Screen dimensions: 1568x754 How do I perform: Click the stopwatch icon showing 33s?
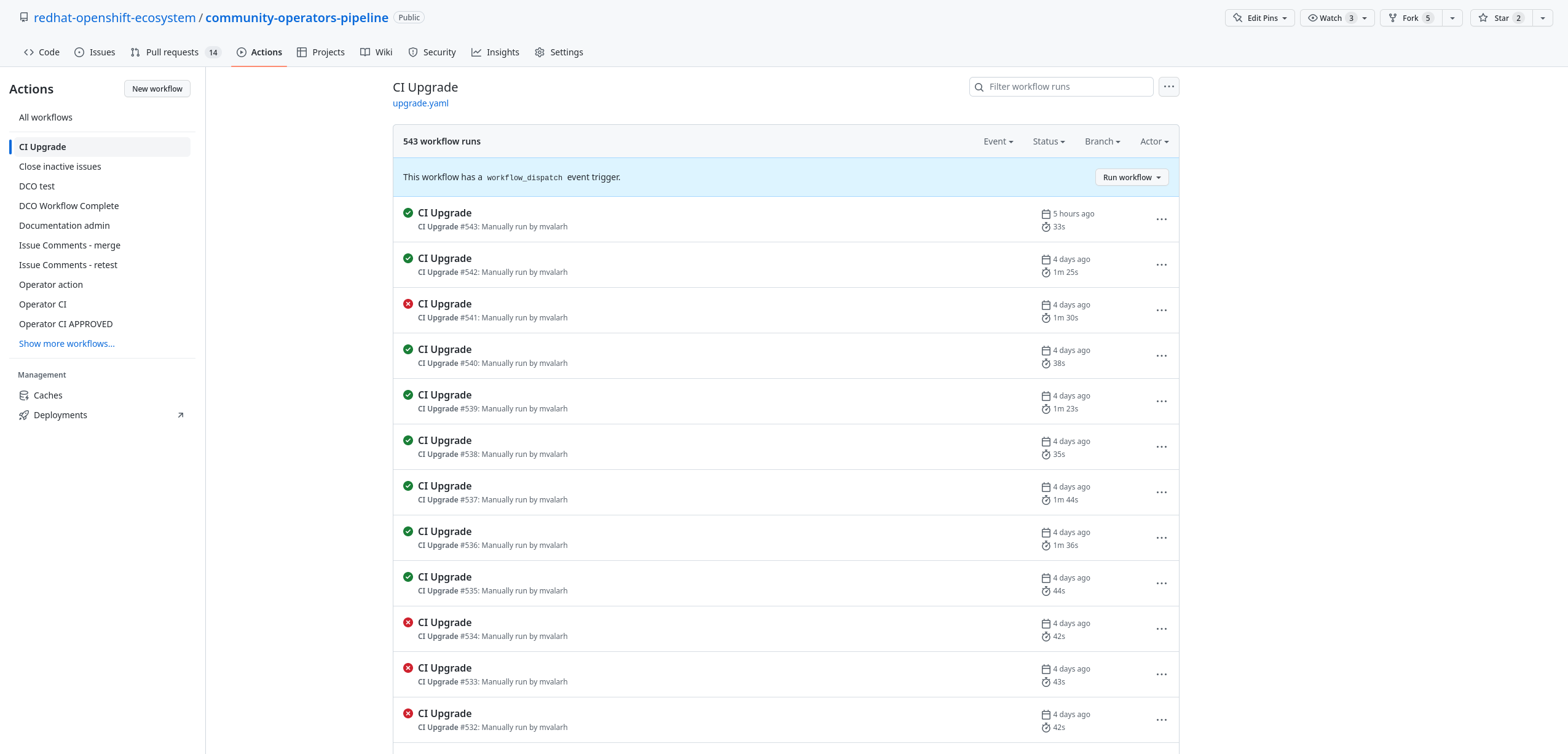tap(1046, 227)
